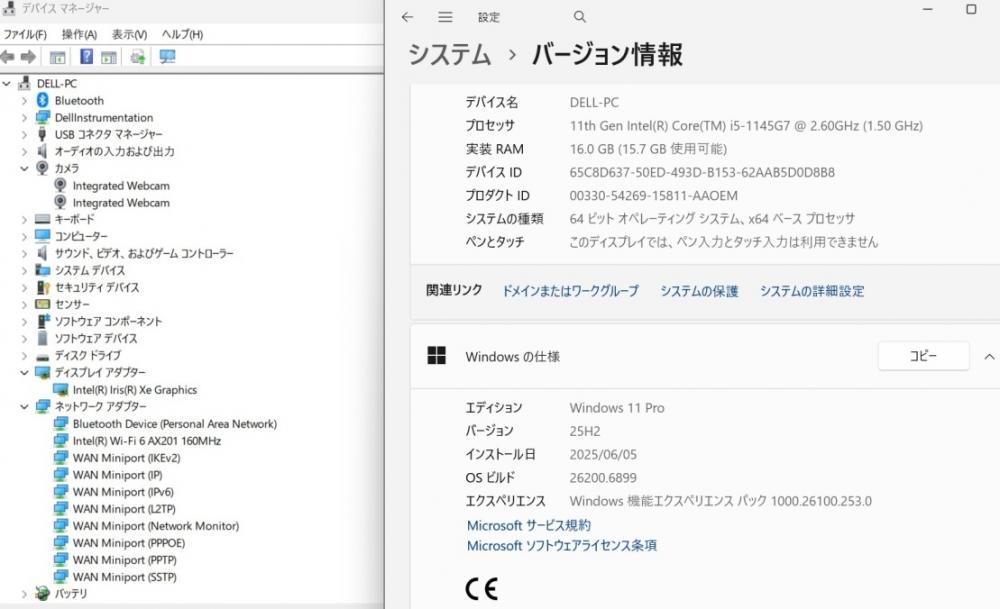
Task: Click the バッテリ category icon
Action: (43, 594)
